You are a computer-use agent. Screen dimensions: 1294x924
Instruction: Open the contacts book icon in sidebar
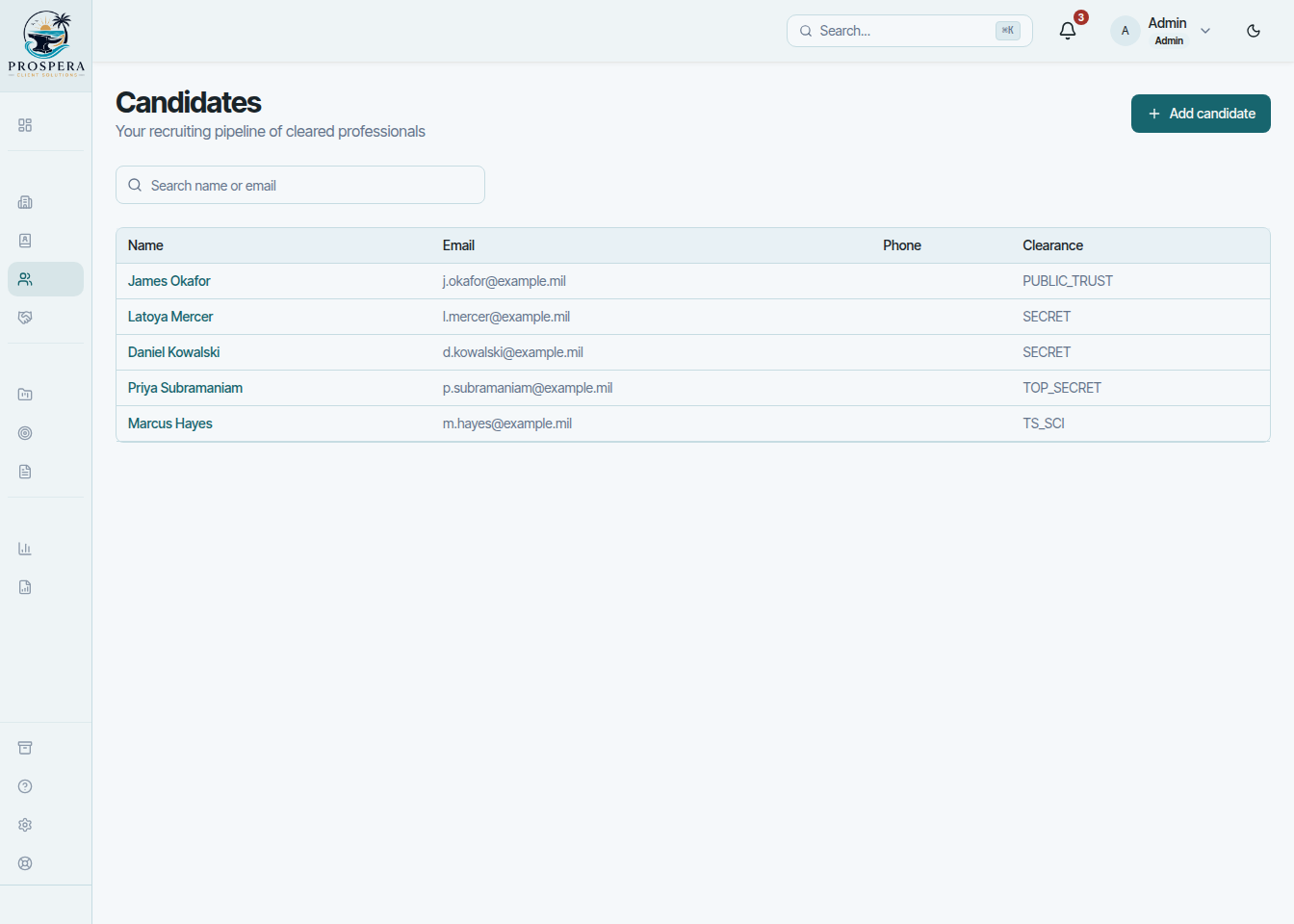point(25,241)
